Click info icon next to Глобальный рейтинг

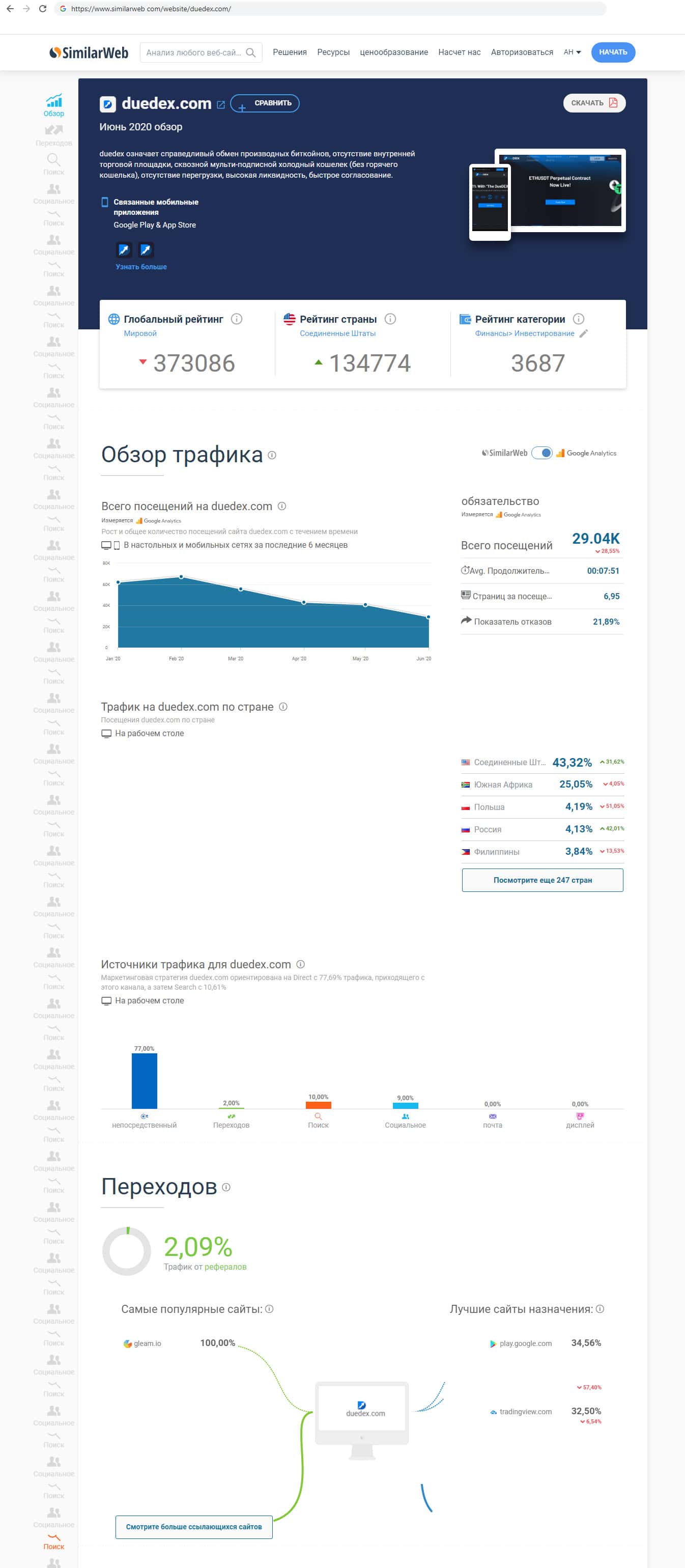click(237, 319)
